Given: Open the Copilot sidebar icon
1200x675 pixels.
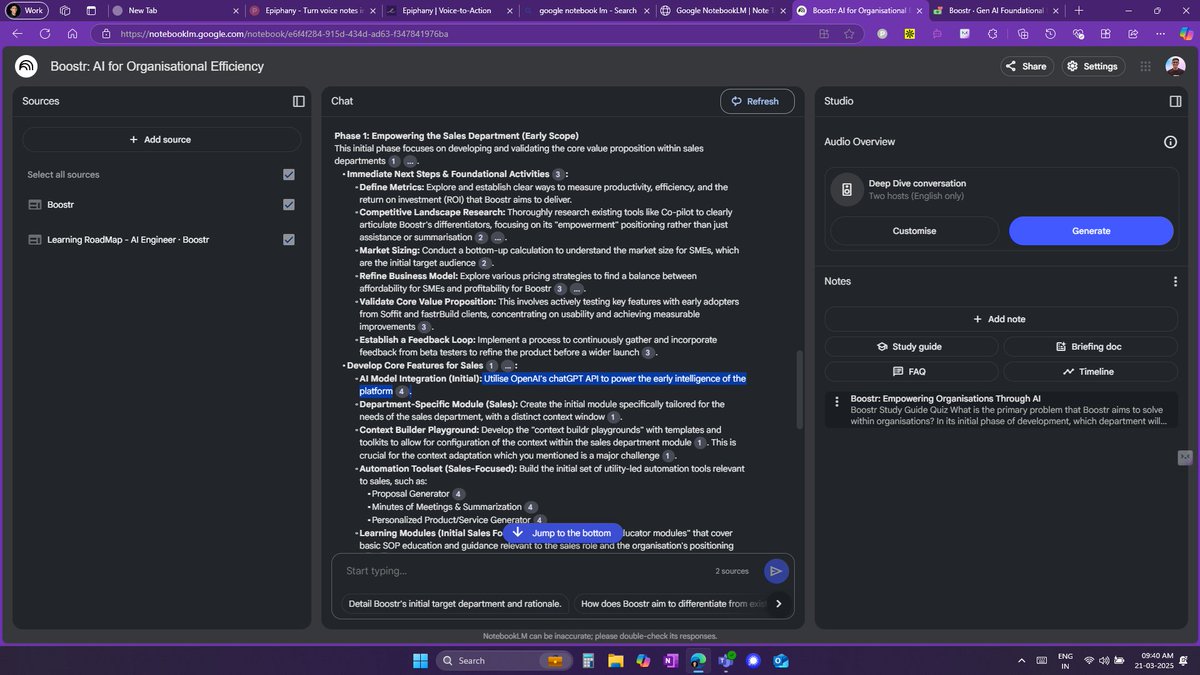Looking at the screenshot, I should point(1185,33).
